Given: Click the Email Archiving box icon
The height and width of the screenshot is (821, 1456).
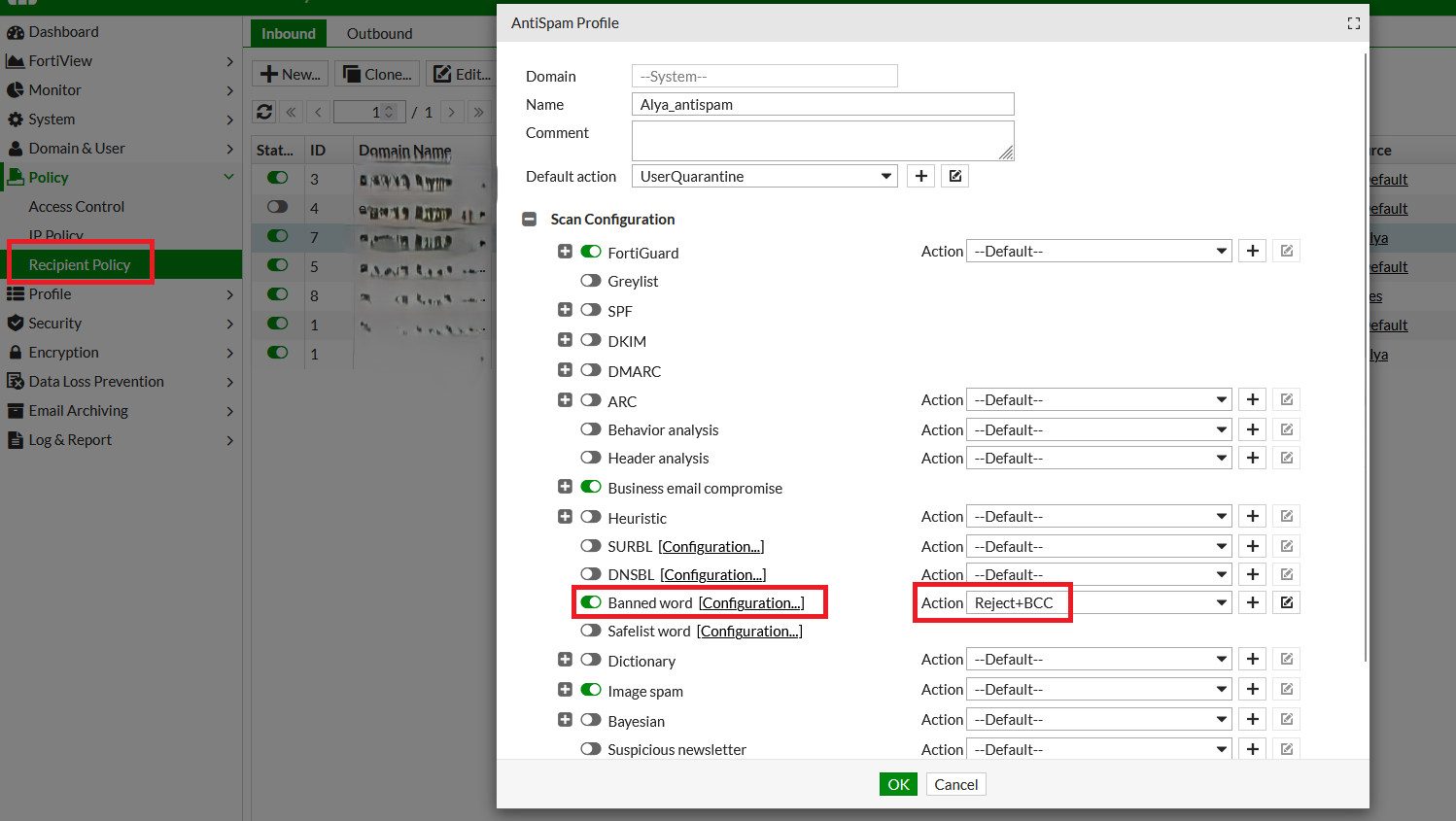Looking at the screenshot, I should [x=15, y=411].
